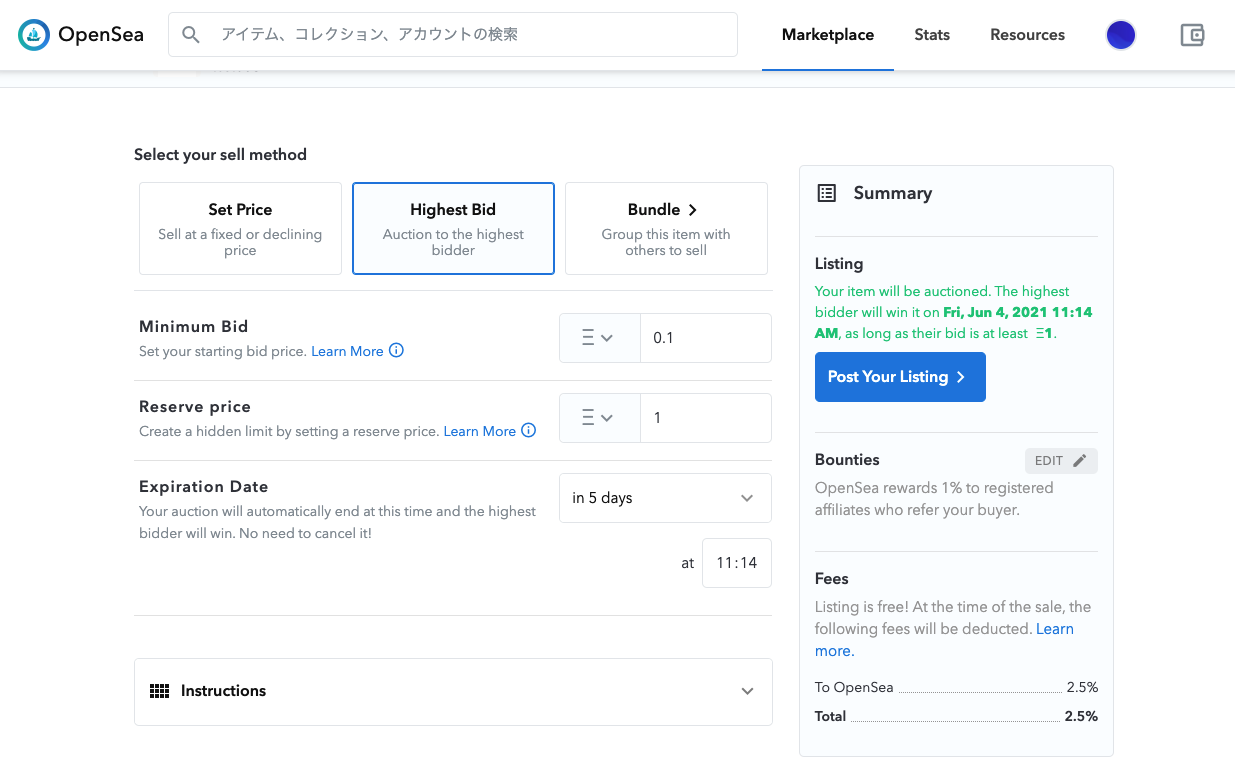Click the OpenSea logo icon
The image size is (1235, 780).
tap(34, 35)
